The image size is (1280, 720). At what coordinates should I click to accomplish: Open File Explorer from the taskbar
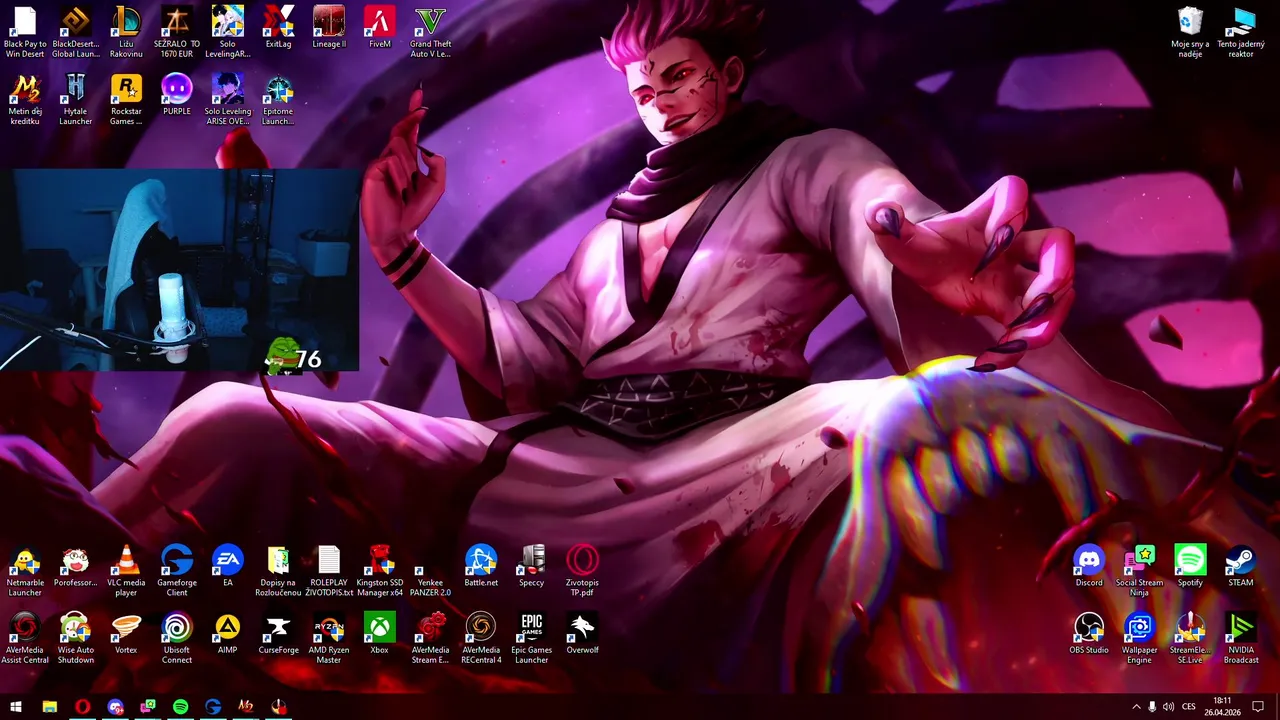point(49,707)
